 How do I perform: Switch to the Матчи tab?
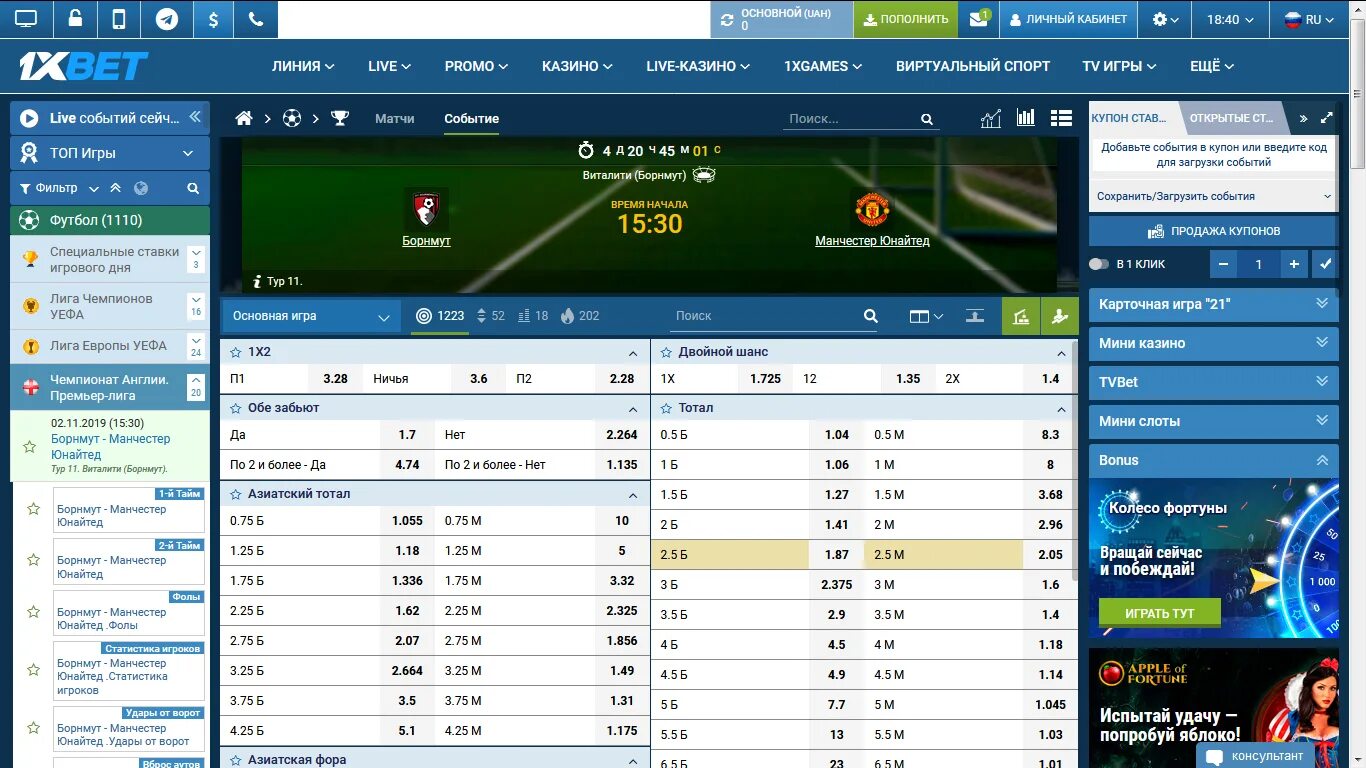point(395,118)
